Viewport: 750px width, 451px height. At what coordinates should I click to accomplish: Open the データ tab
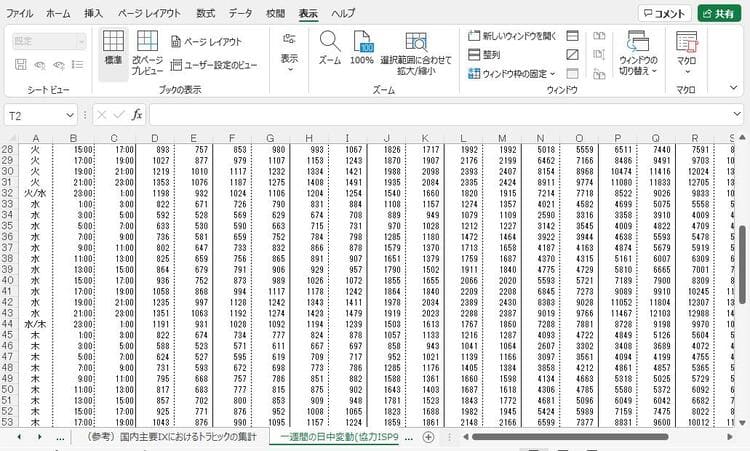coord(241,13)
